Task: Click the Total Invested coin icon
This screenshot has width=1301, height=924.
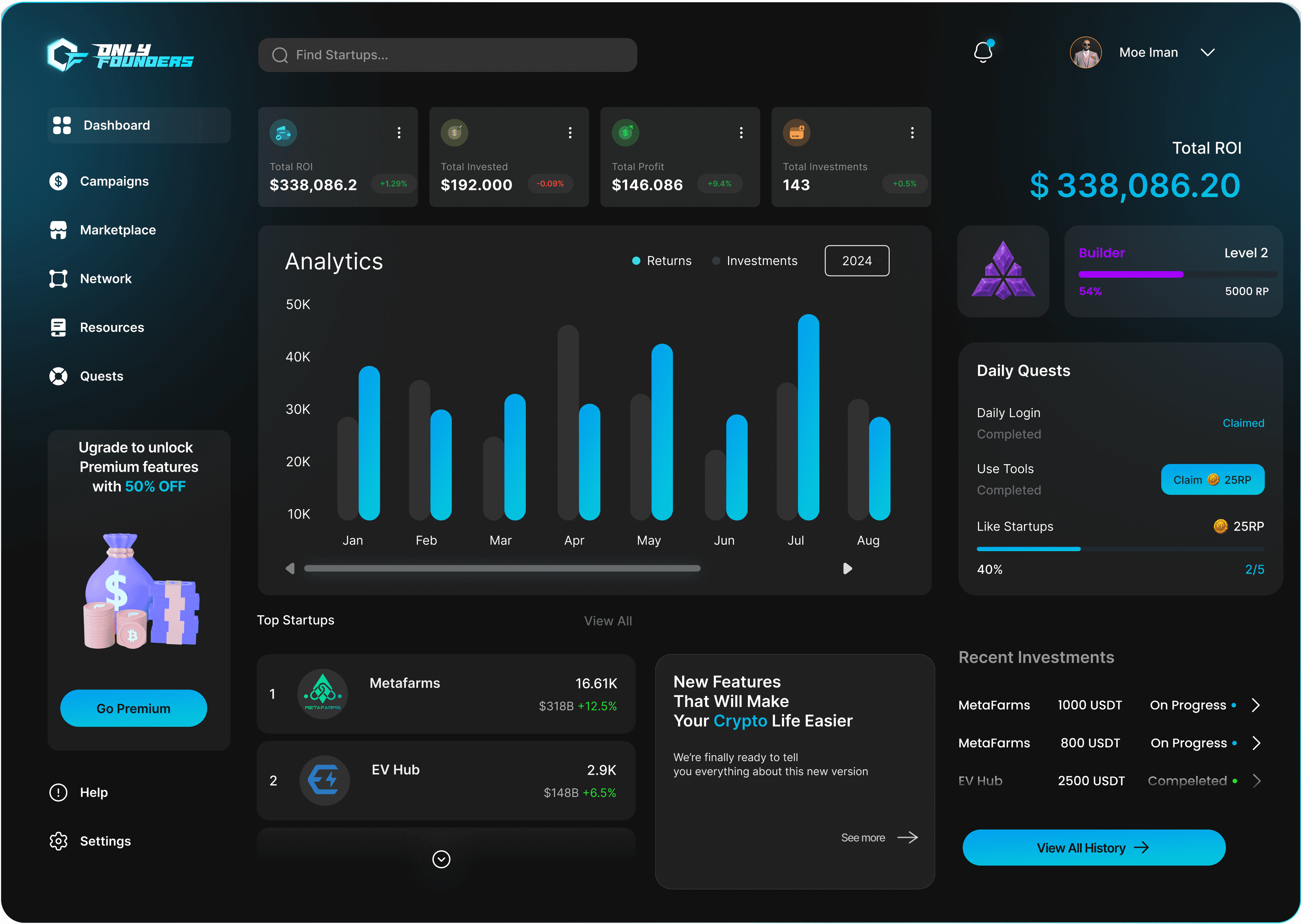Action: click(x=455, y=132)
